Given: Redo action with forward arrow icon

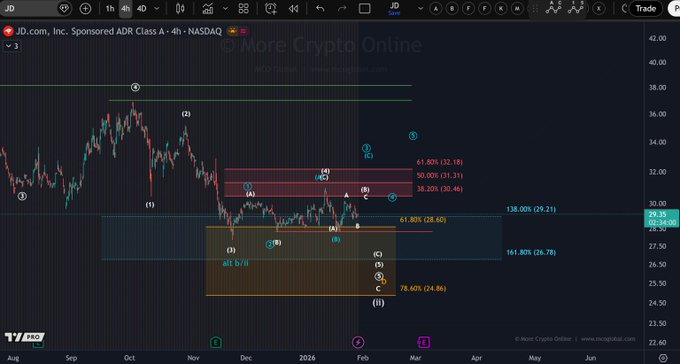Looking at the screenshot, I should pos(342,8).
